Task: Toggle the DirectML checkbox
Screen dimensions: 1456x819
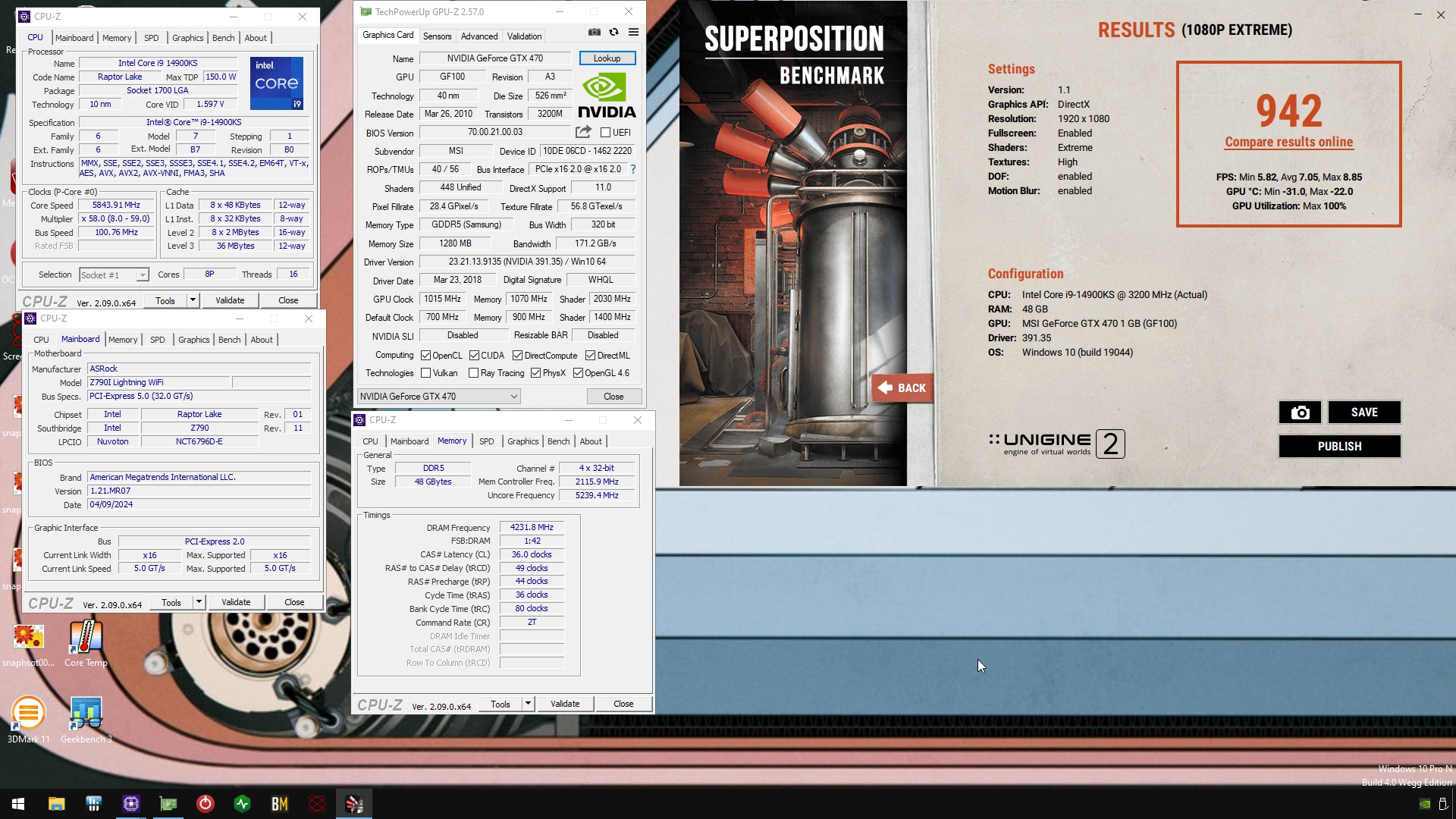Action: point(590,356)
